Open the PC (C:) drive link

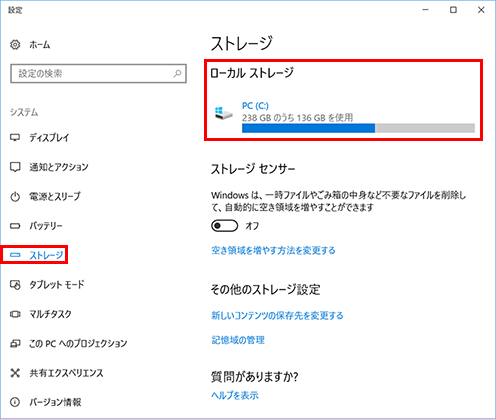point(255,106)
